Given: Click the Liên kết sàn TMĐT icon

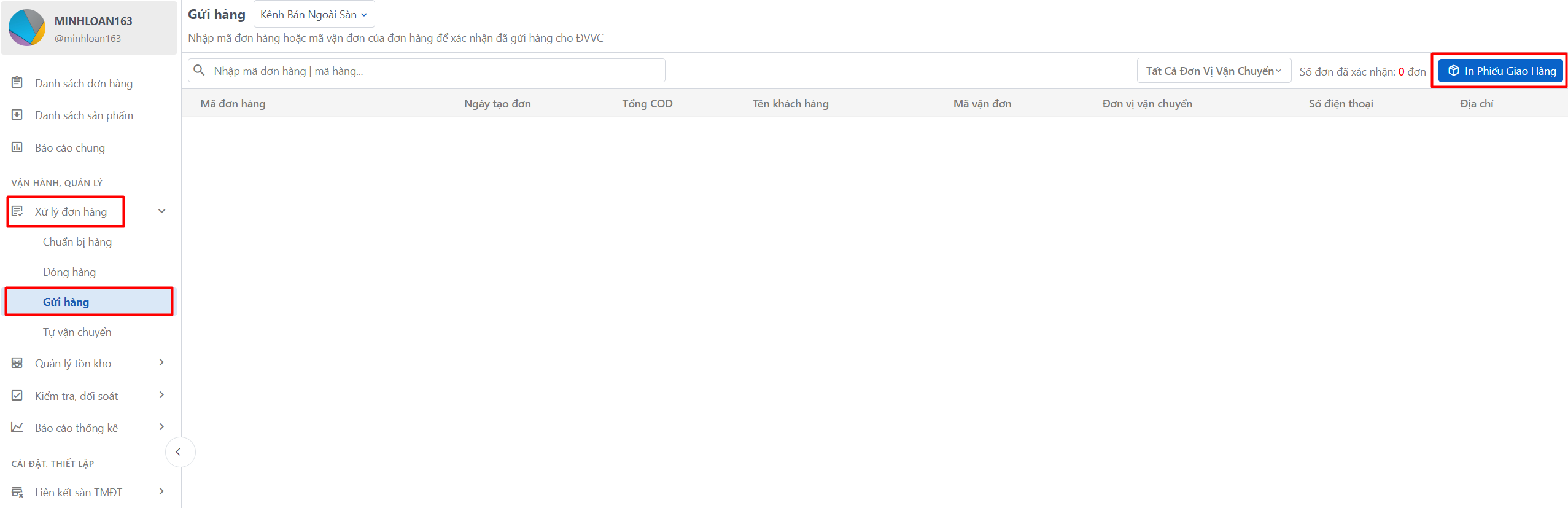Looking at the screenshot, I should [x=17, y=492].
